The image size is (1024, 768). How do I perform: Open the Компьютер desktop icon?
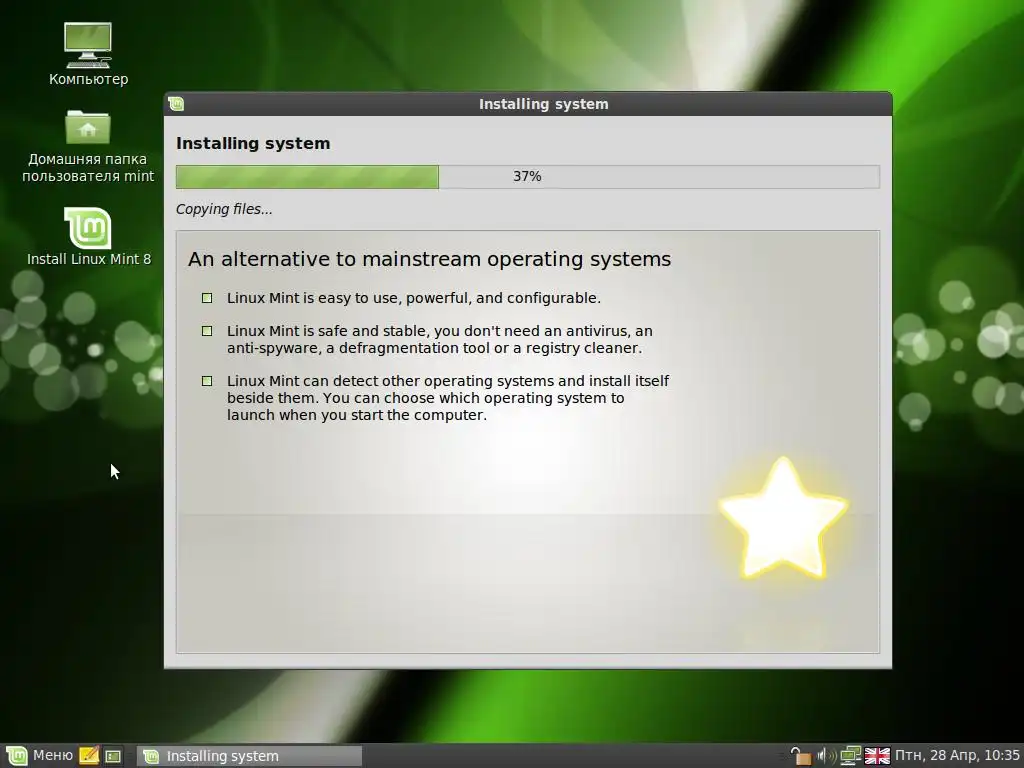tap(88, 55)
